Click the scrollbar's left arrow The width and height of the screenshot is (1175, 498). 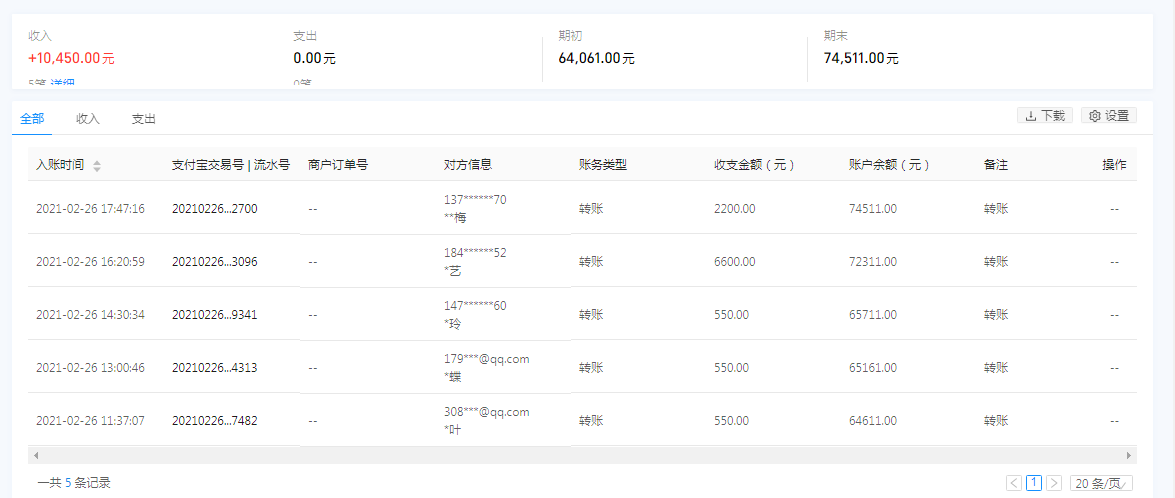point(36,455)
